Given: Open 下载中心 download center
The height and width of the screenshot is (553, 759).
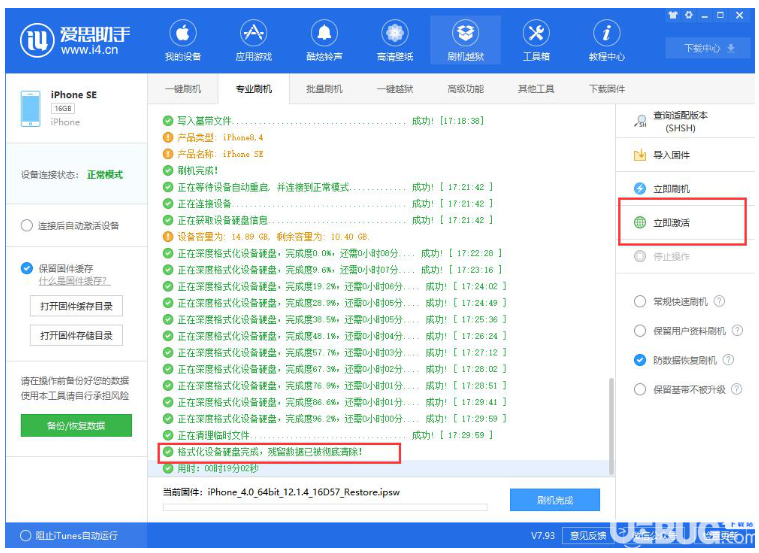Looking at the screenshot, I should tap(709, 48).
